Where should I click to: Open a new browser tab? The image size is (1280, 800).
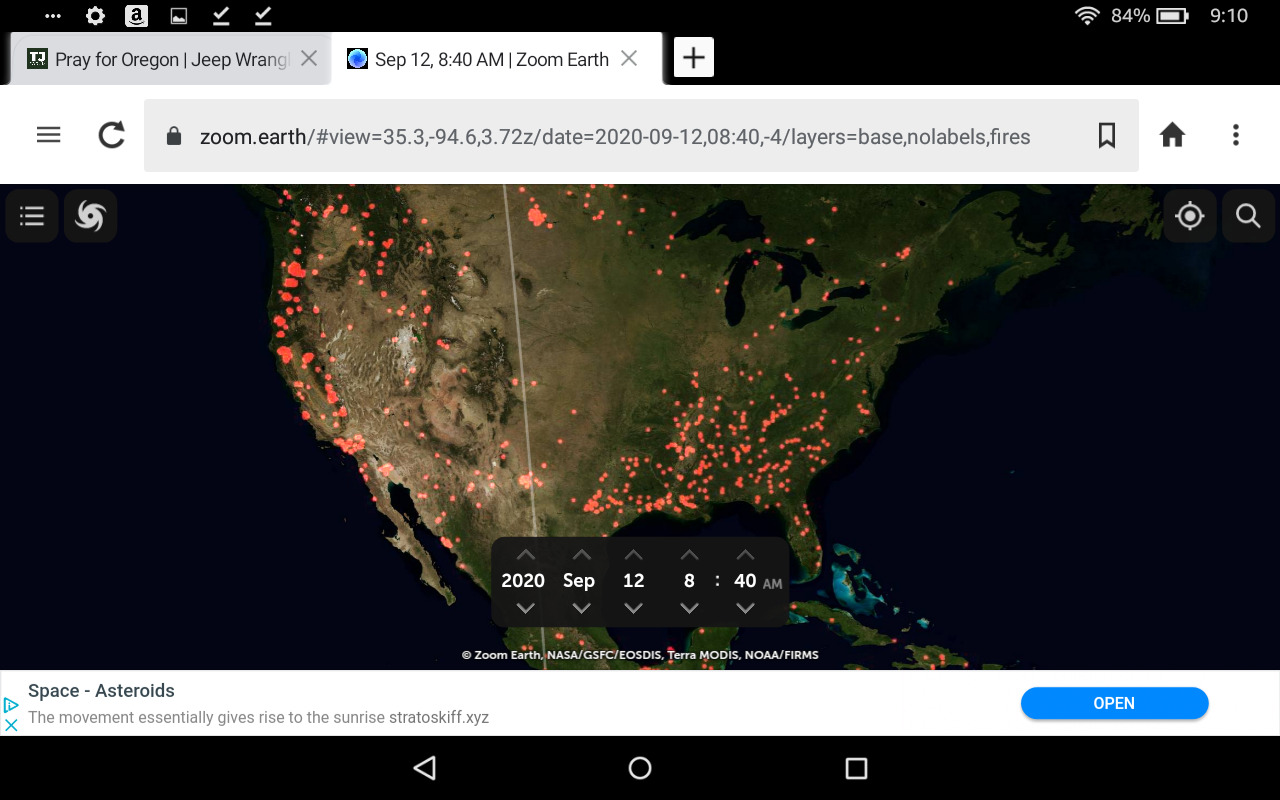(x=693, y=58)
